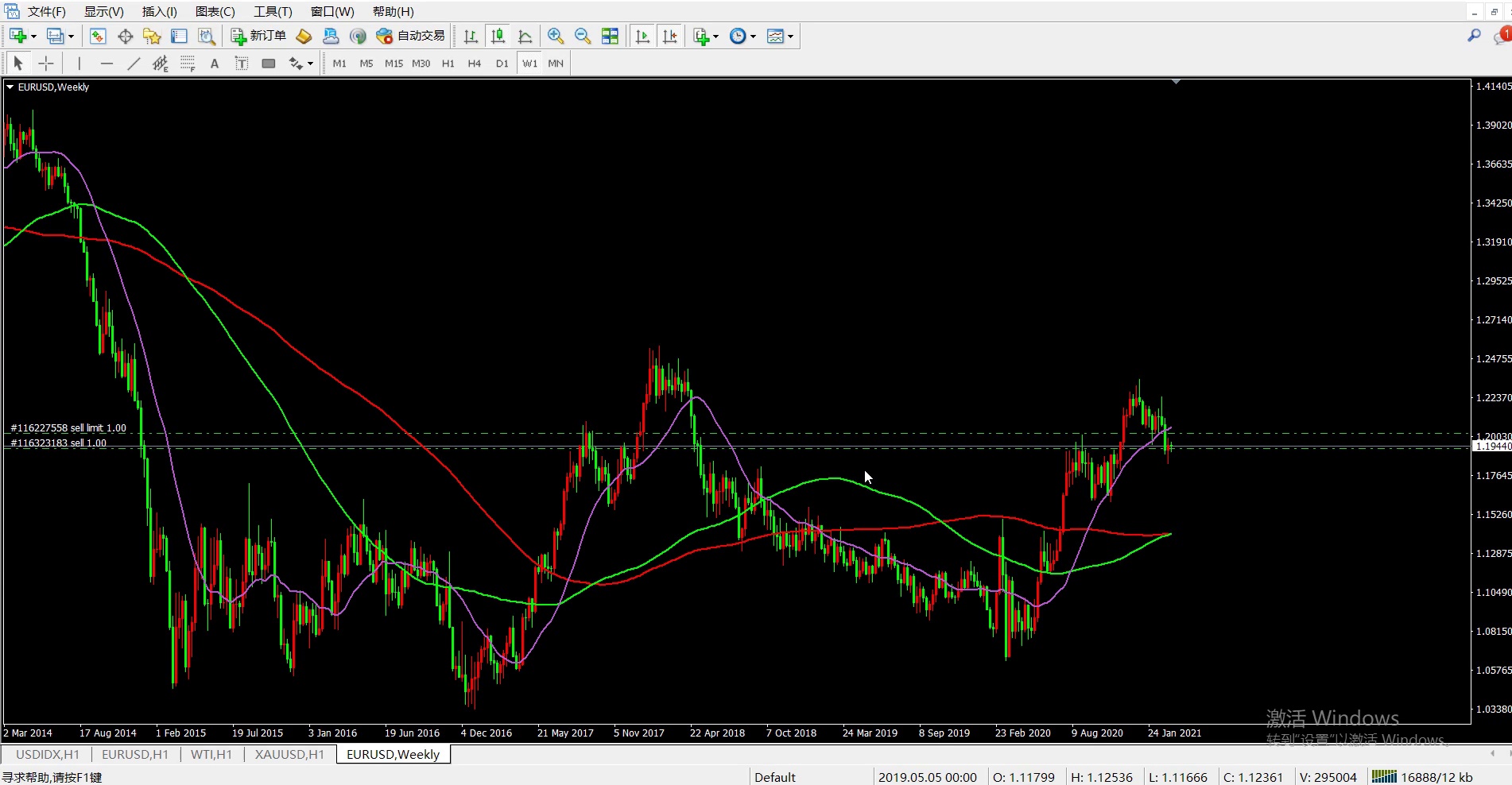Click the New Order (新订单) button
Viewport: 1512px width, 785px height.
pos(258,36)
